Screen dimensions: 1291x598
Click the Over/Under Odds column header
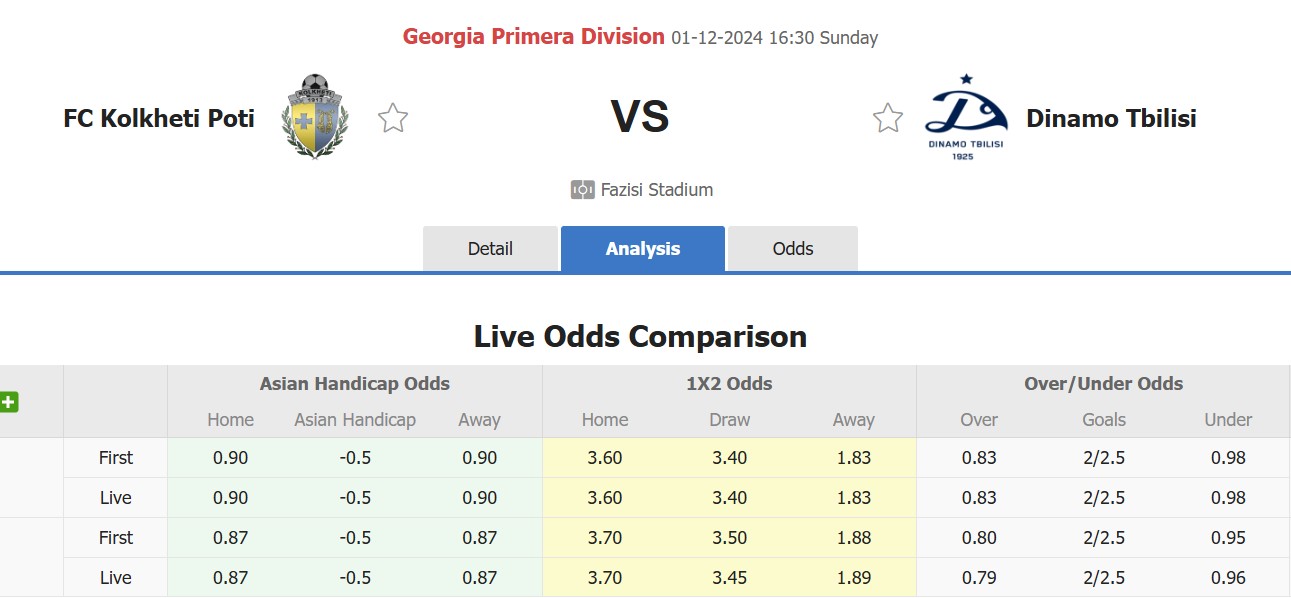(x=1103, y=383)
